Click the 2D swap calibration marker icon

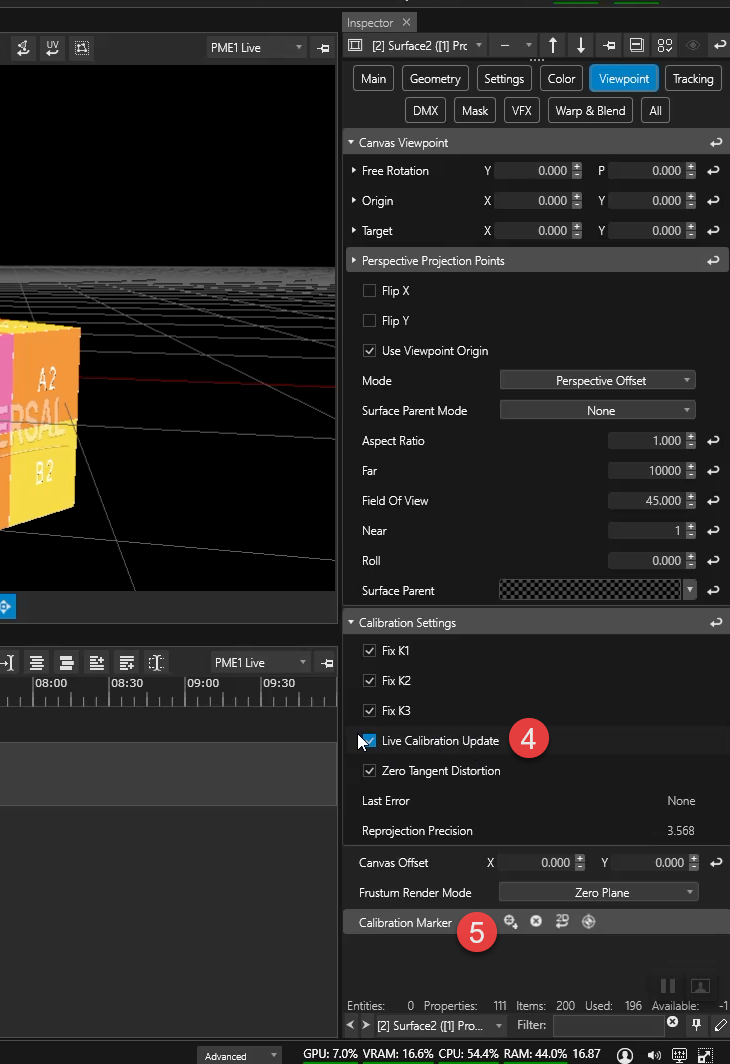(x=562, y=922)
